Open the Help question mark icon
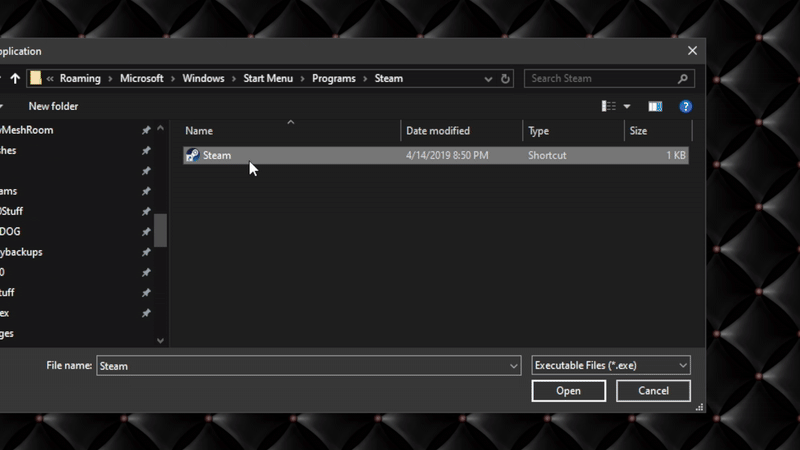The width and height of the screenshot is (800, 450). pos(685,106)
